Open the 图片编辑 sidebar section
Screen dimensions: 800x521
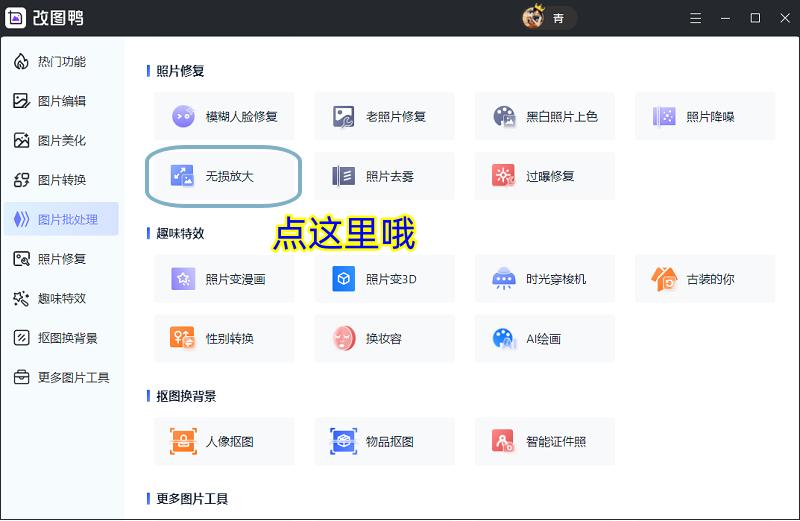point(61,101)
